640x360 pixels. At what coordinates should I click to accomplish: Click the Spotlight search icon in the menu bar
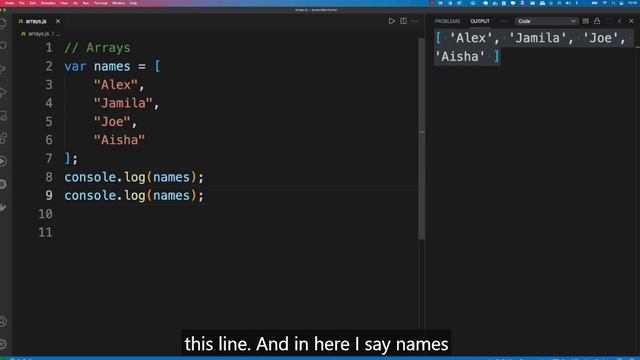tap(613, 3)
